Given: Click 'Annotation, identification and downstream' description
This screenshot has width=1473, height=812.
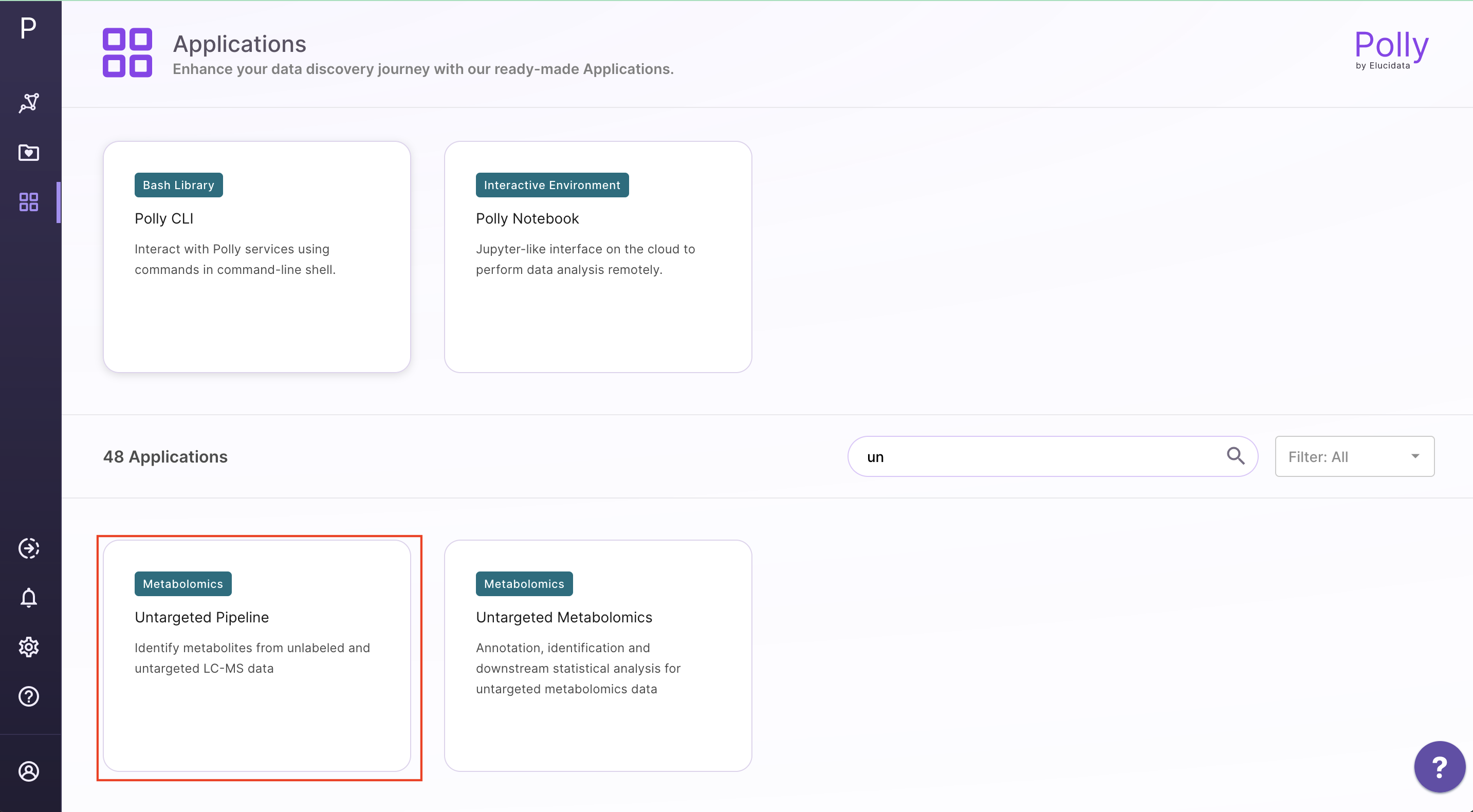Looking at the screenshot, I should (578, 668).
